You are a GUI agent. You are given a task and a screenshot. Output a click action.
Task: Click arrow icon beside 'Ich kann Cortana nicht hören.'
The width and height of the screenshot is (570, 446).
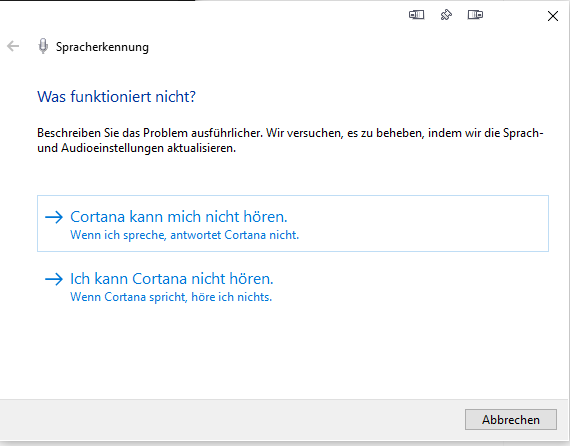pos(54,279)
